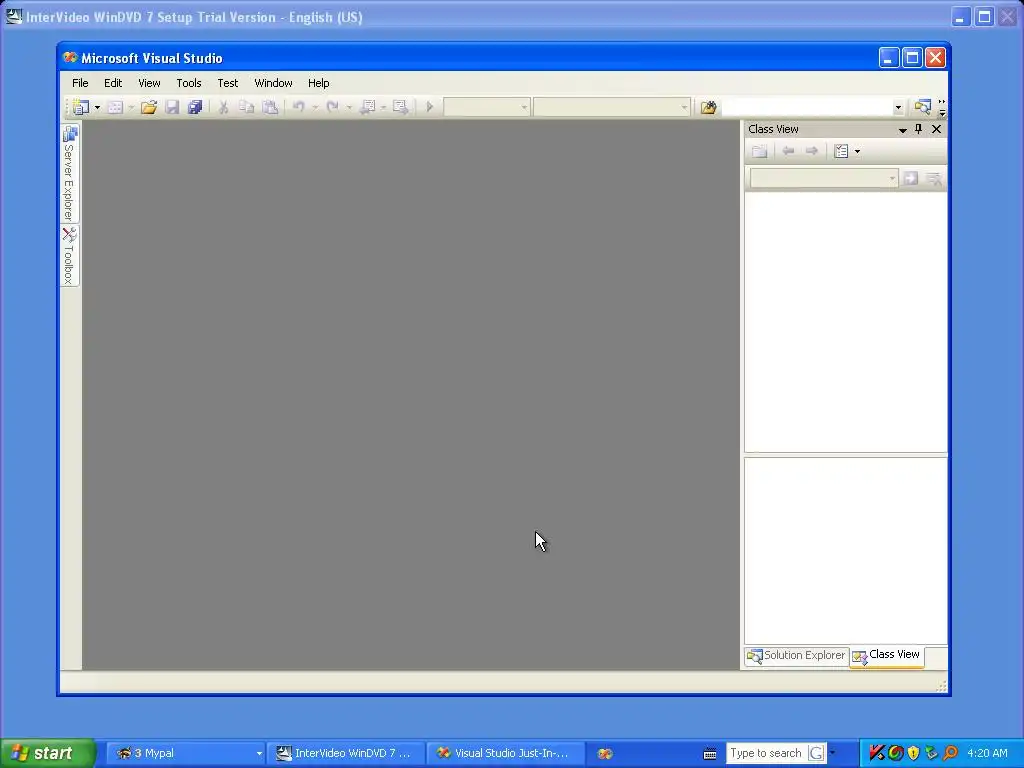Expand the New Project icon dropdown arrow

[x=97, y=107]
